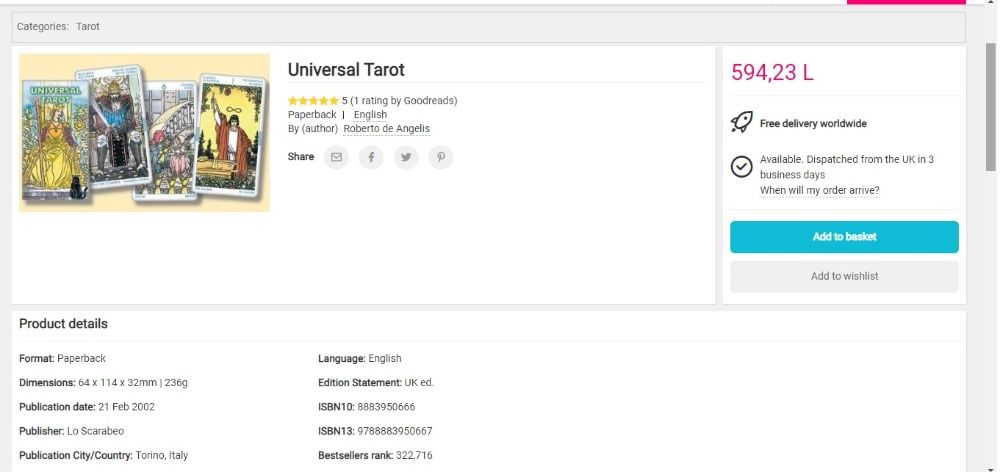Share on Twitter icon
1000x472 pixels.
click(406, 157)
